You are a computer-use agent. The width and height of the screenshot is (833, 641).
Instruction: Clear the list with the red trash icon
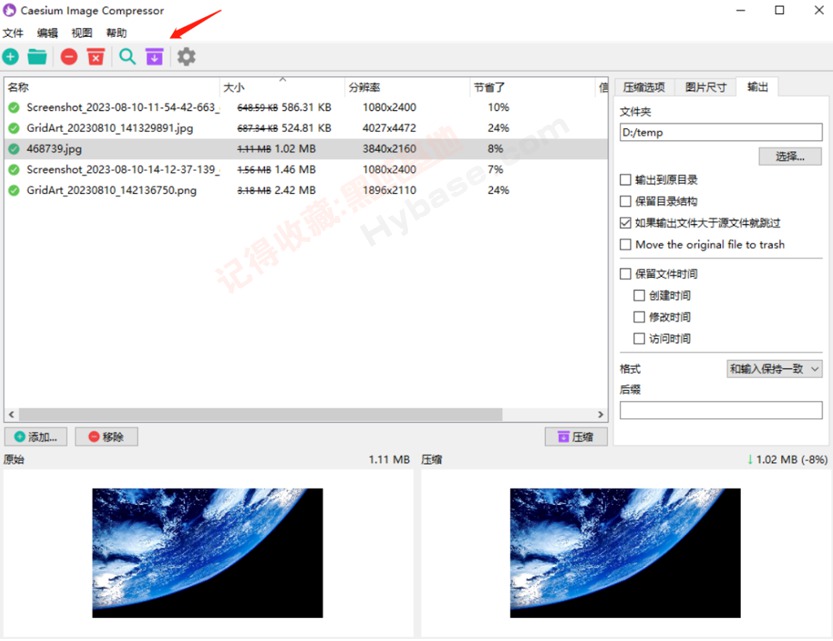point(96,56)
